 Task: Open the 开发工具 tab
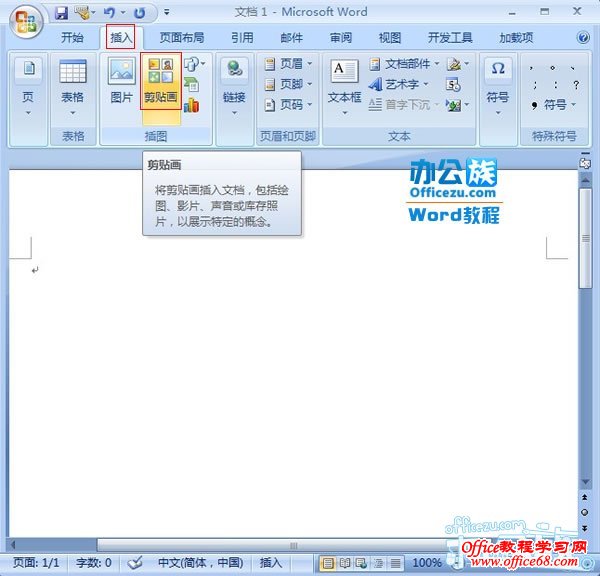(450, 38)
